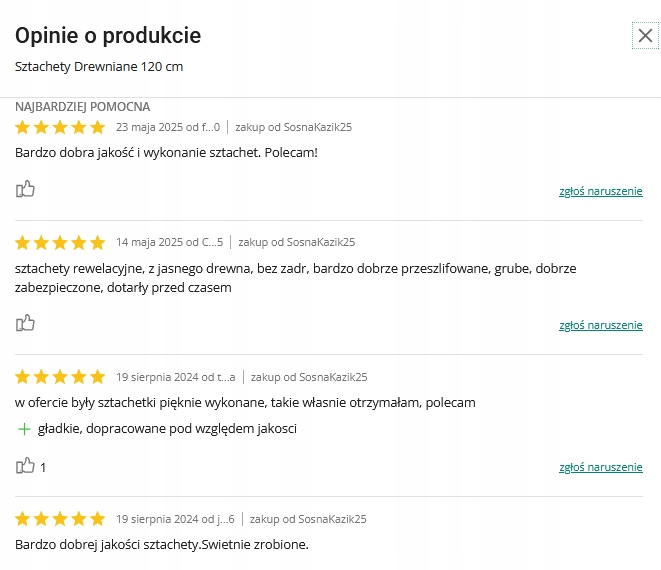Report abuse on the 14 maja 2025 review

click(600, 324)
